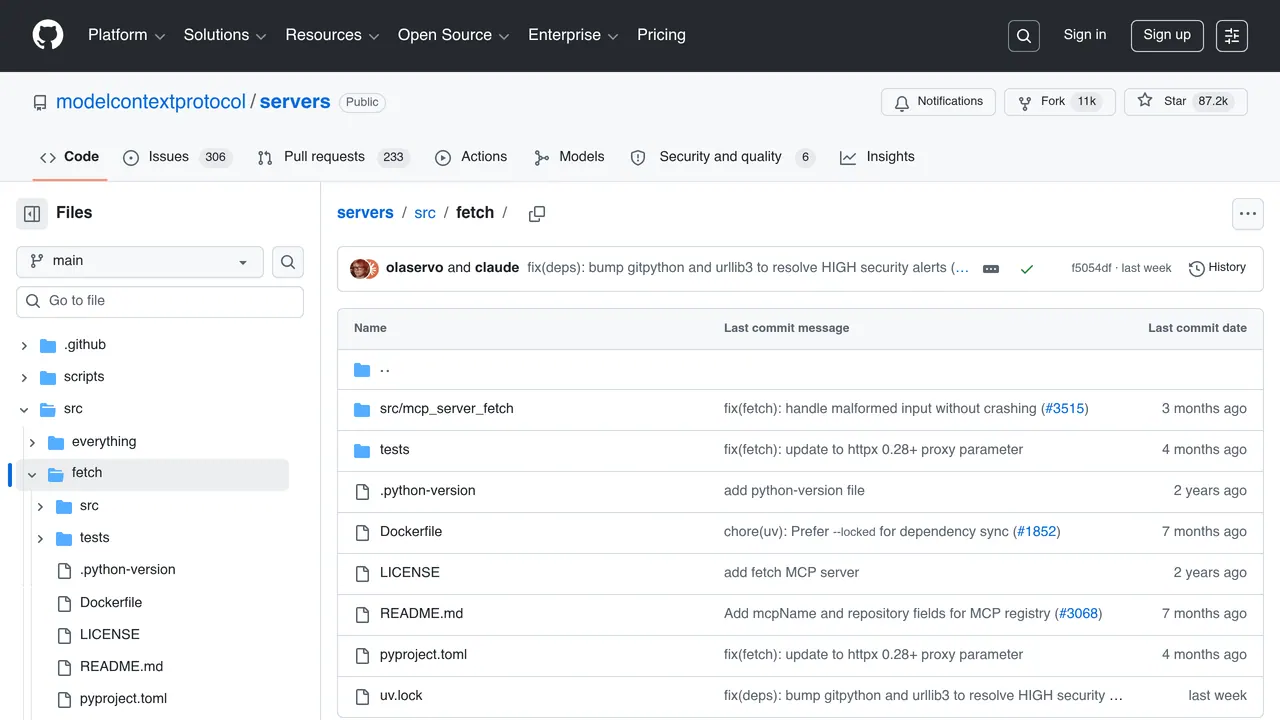
Task: Click the uv.lock file icon
Action: [362, 696]
